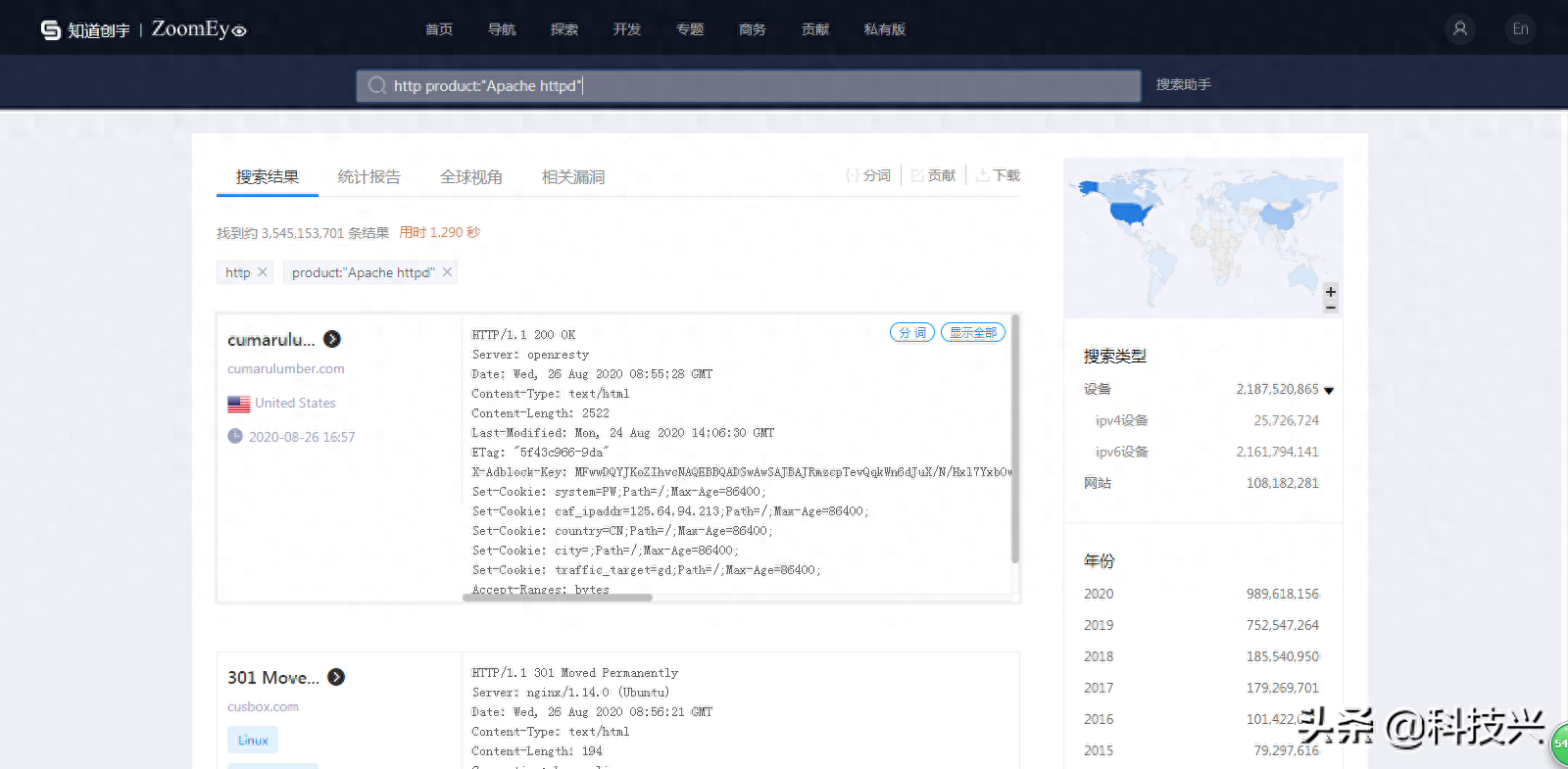Click the 301 Move... result title
Image resolution: width=1568 pixels, height=769 pixels.
point(273,678)
